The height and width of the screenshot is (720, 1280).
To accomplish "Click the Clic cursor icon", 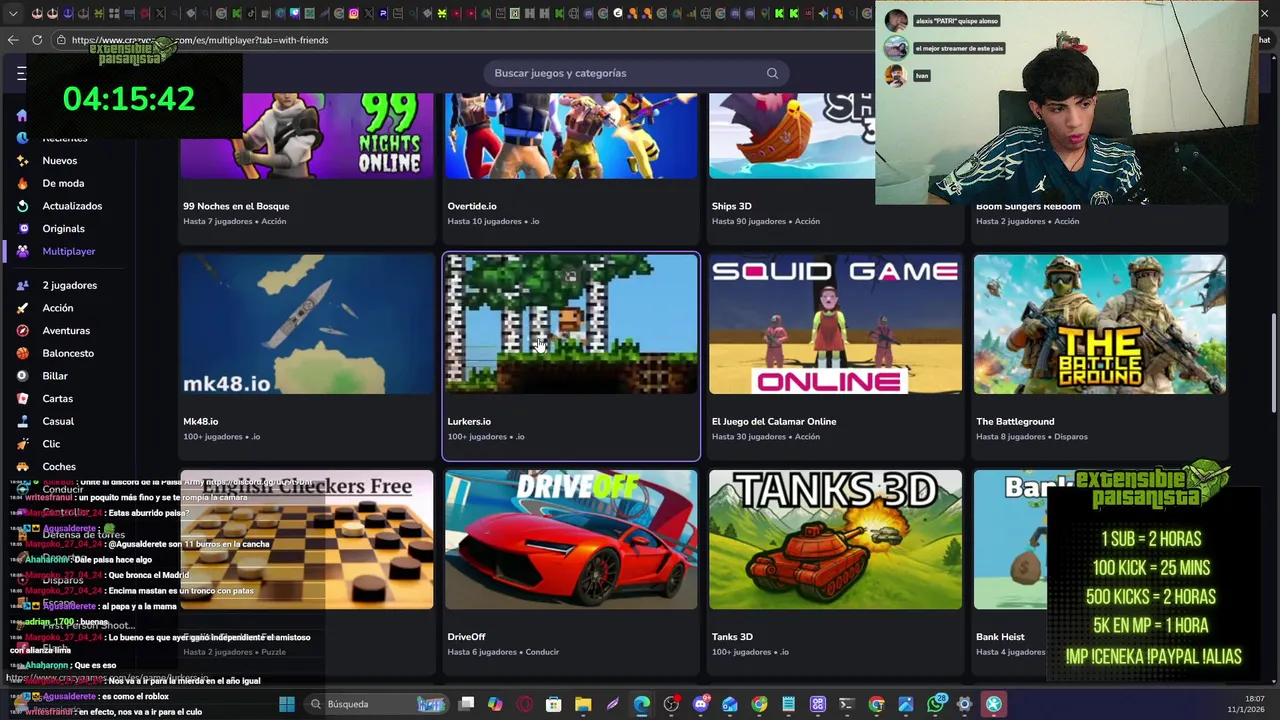I will click(22, 444).
